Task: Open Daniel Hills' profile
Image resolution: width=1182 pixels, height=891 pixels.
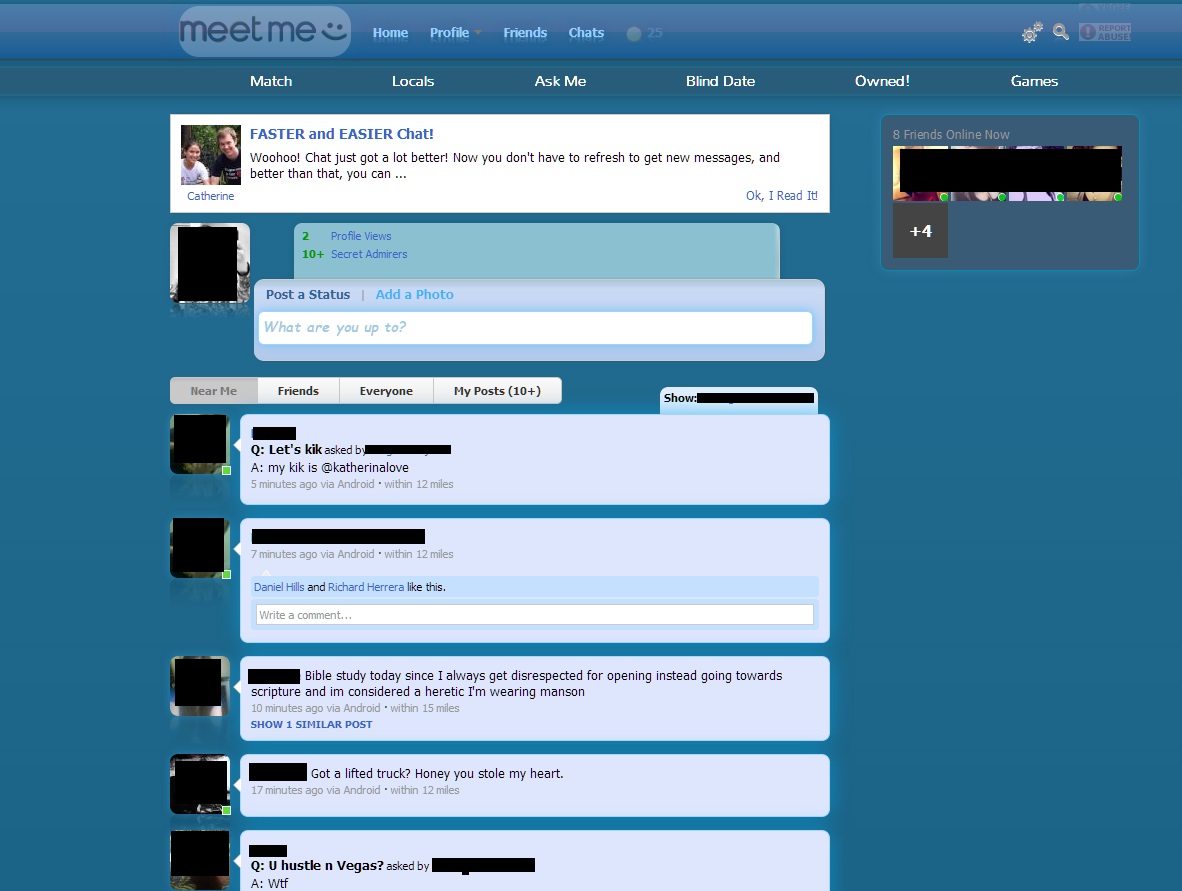Action: tap(278, 587)
